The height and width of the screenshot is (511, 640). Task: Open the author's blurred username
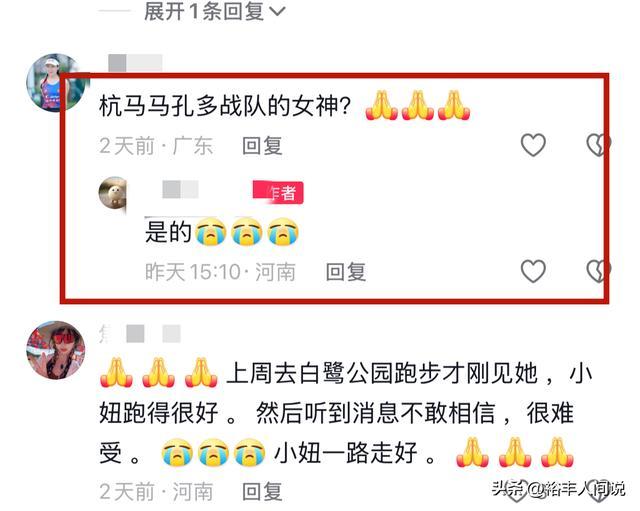click(180, 190)
